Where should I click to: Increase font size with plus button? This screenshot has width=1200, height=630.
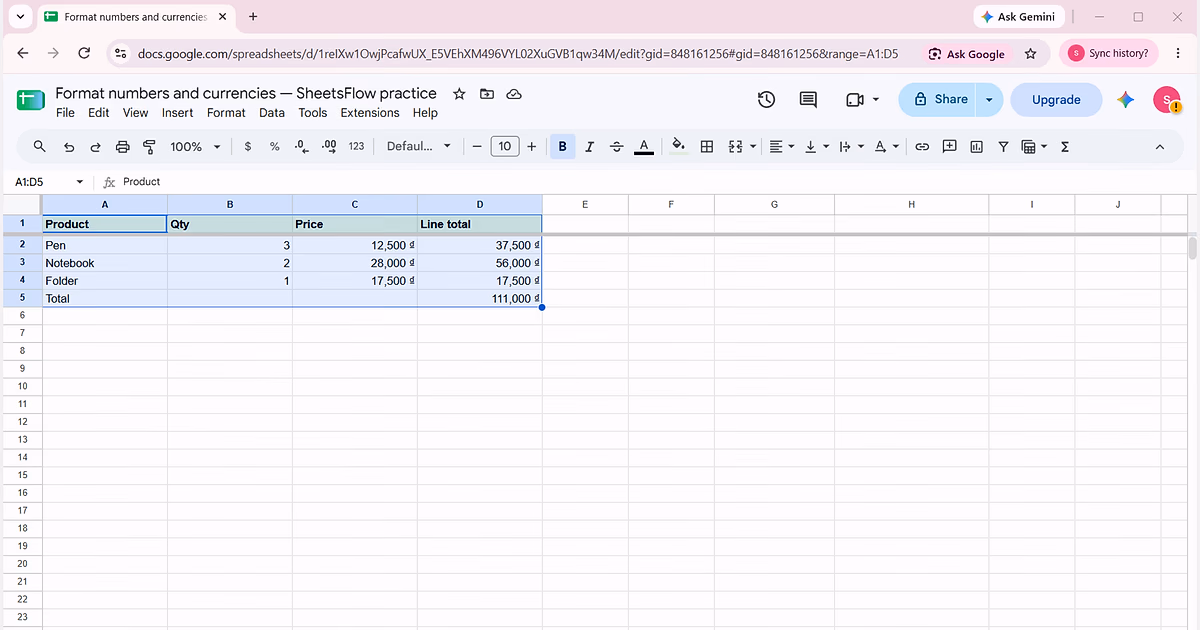[531, 146]
